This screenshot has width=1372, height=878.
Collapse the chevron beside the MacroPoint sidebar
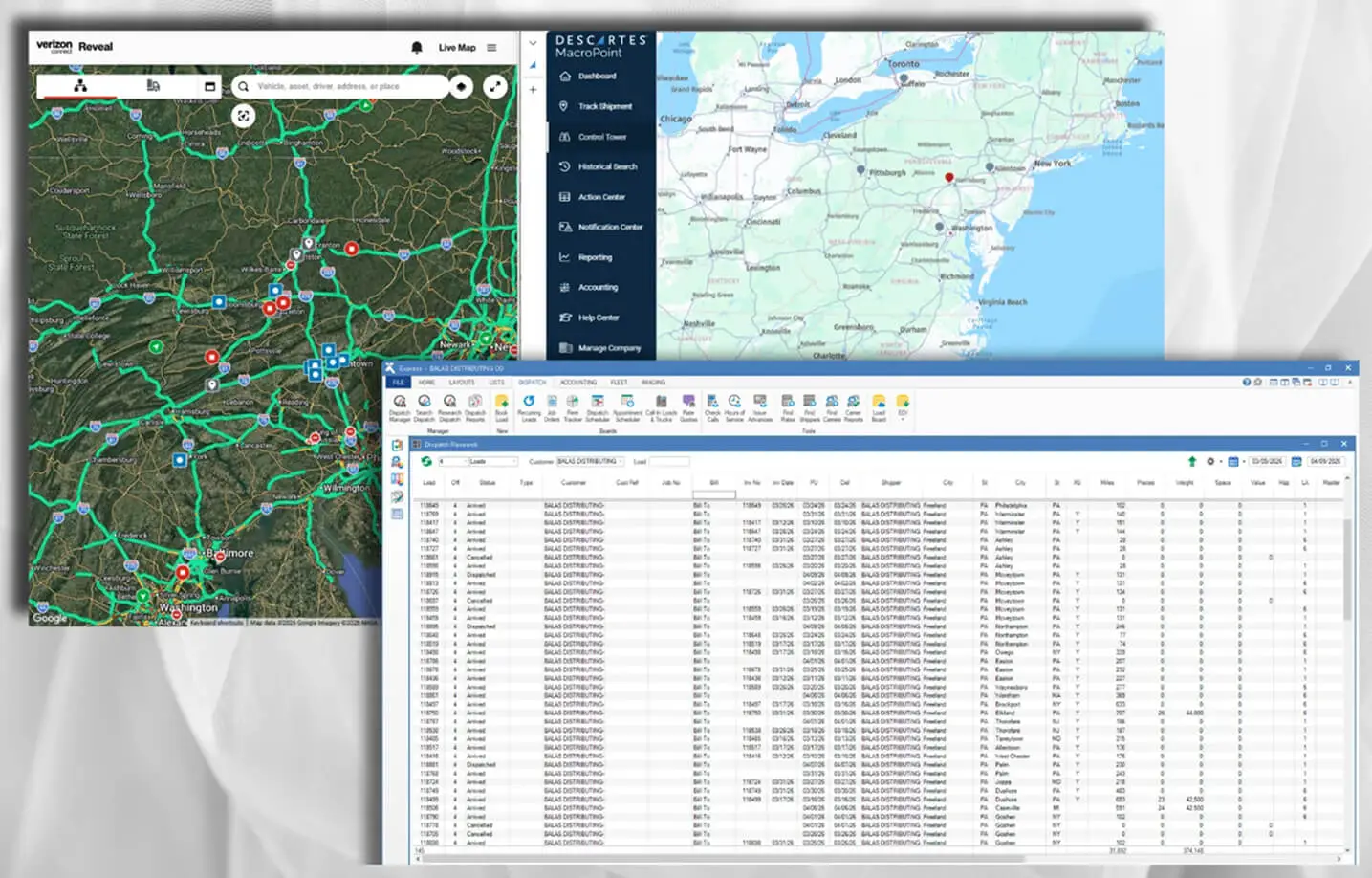tap(533, 43)
